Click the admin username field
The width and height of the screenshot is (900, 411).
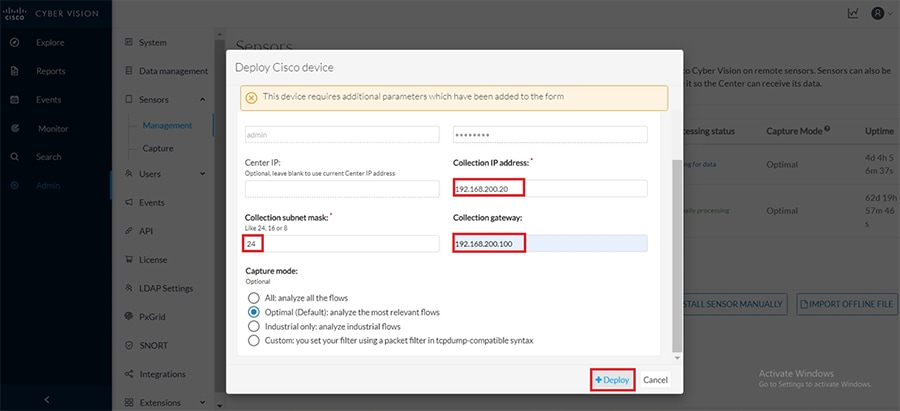(x=342, y=134)
